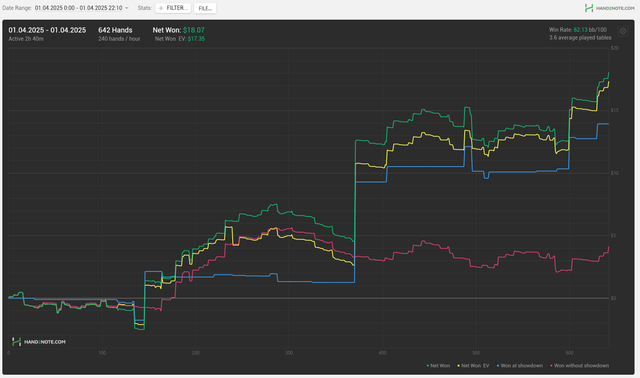Toggle the Net Won legend series

pos(438,366)
